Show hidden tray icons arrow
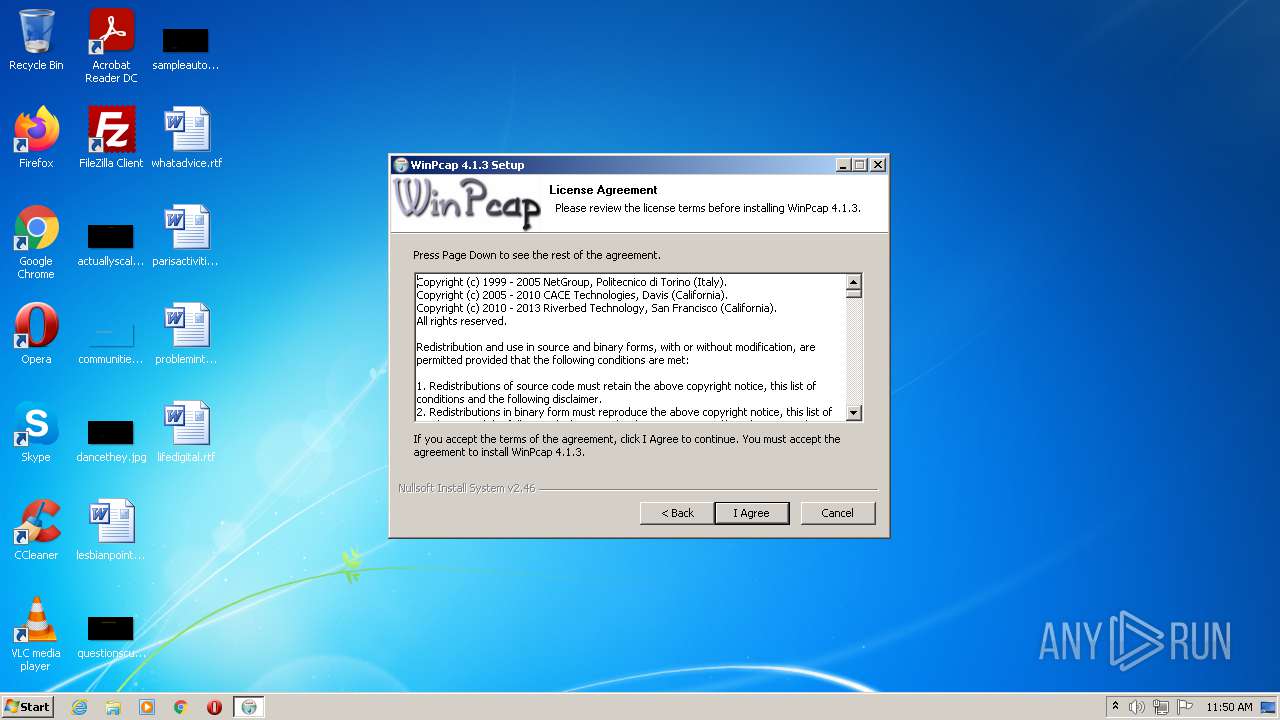The width and height of the screenshot is (1280, 720). tap(1115, 707)
